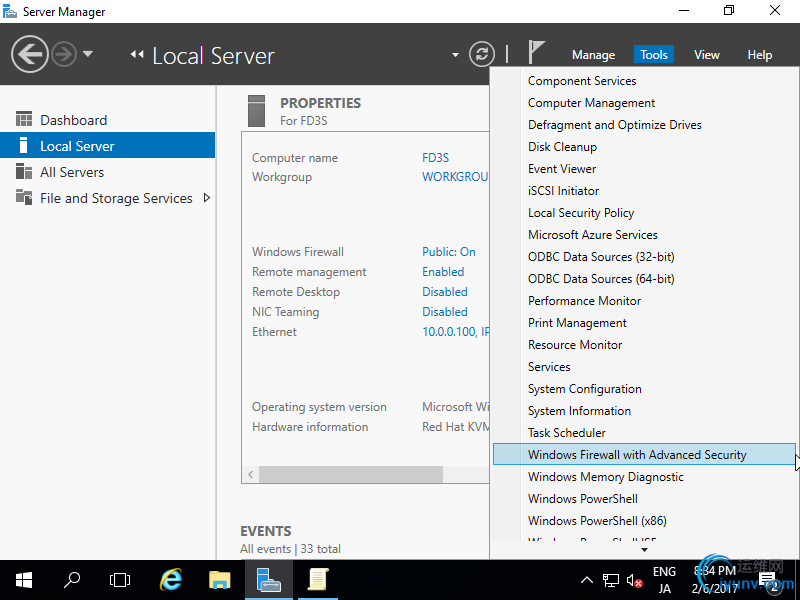Click the refresh icon in header
Screen dimensions: 800x600
[482, 54]
